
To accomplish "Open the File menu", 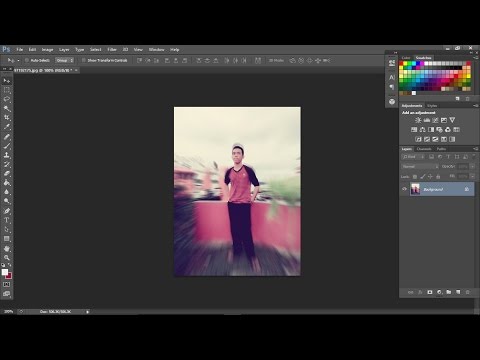I will (x=20, y=49).
